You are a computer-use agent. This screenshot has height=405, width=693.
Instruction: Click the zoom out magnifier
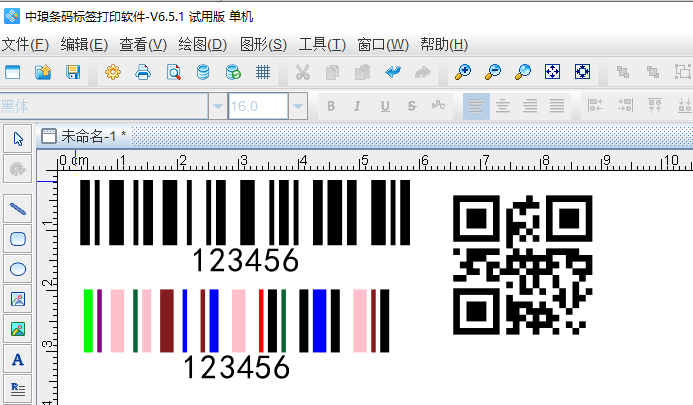pyautogui.click(x=492, y=72)
